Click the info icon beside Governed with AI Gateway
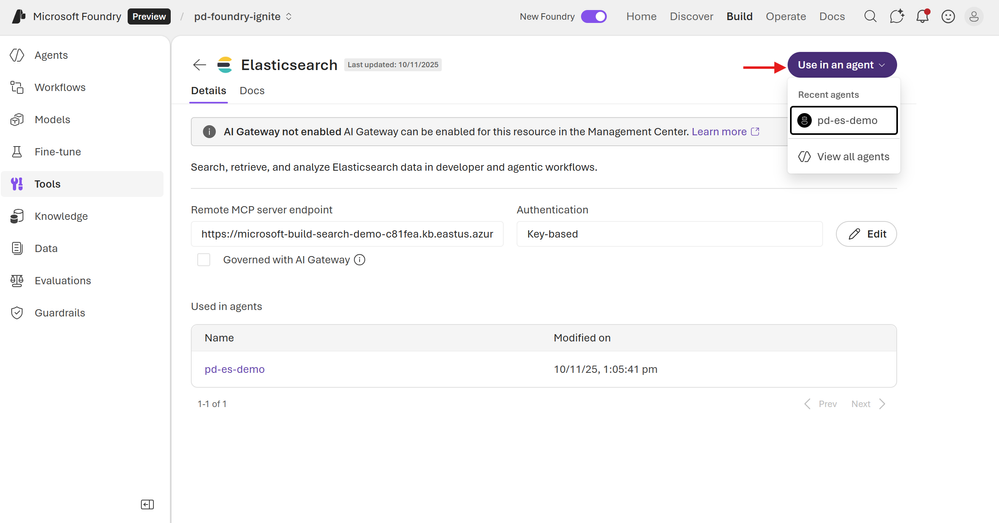This screenshot has width=999, height=523. [x=359, y=260]
